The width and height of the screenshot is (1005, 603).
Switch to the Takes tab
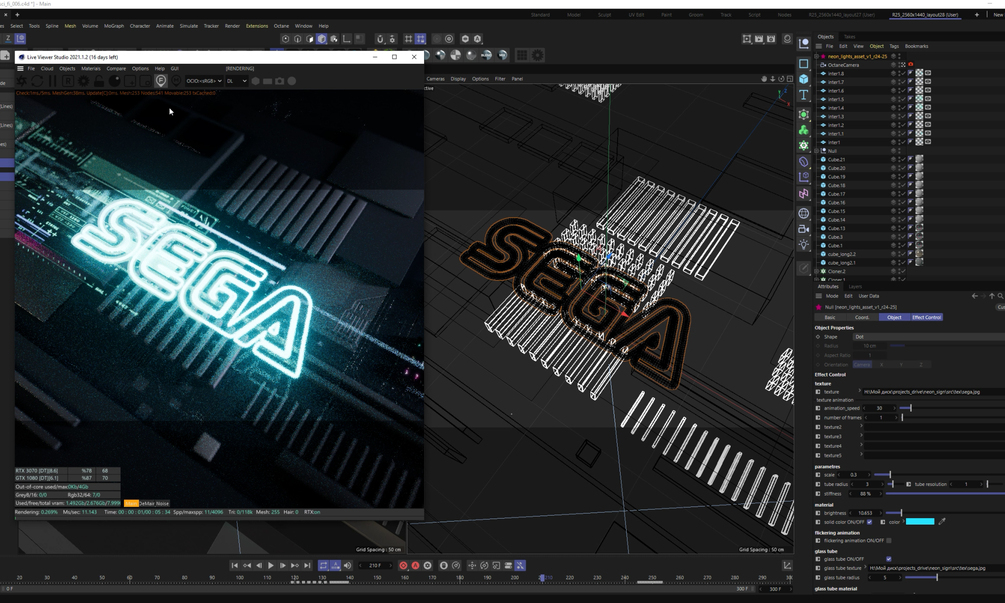point(849,37)
